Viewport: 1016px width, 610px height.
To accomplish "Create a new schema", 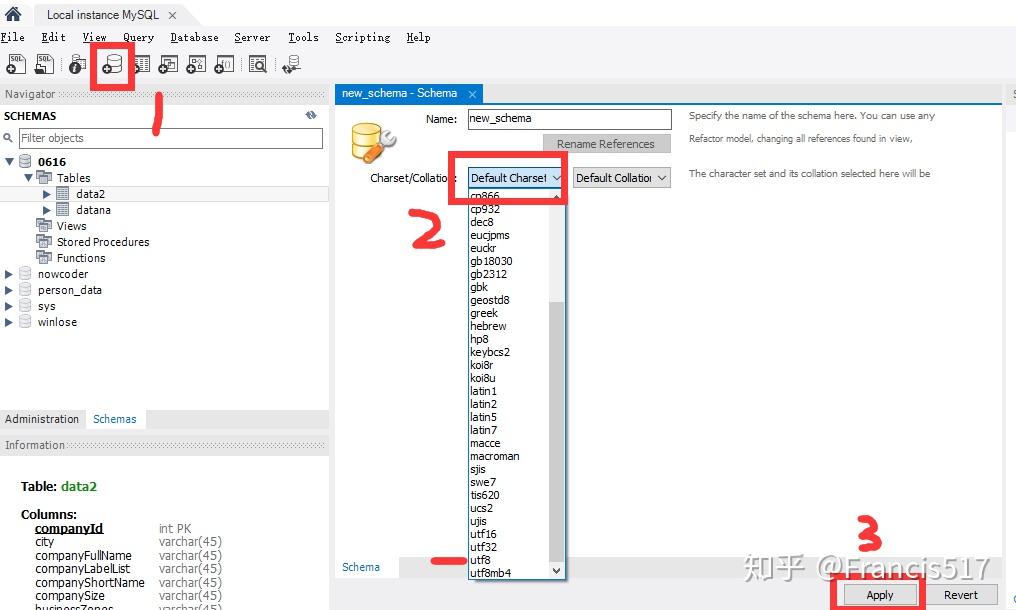I will pos(113,63).
